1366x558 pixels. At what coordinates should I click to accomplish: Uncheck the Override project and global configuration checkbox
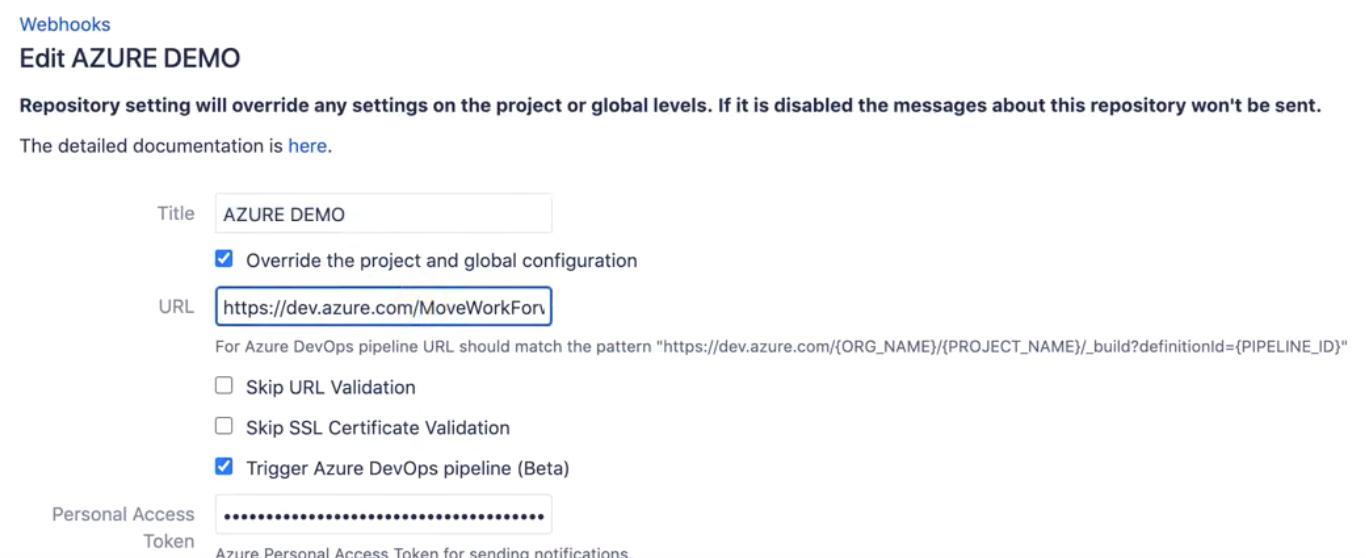point(224,260)
